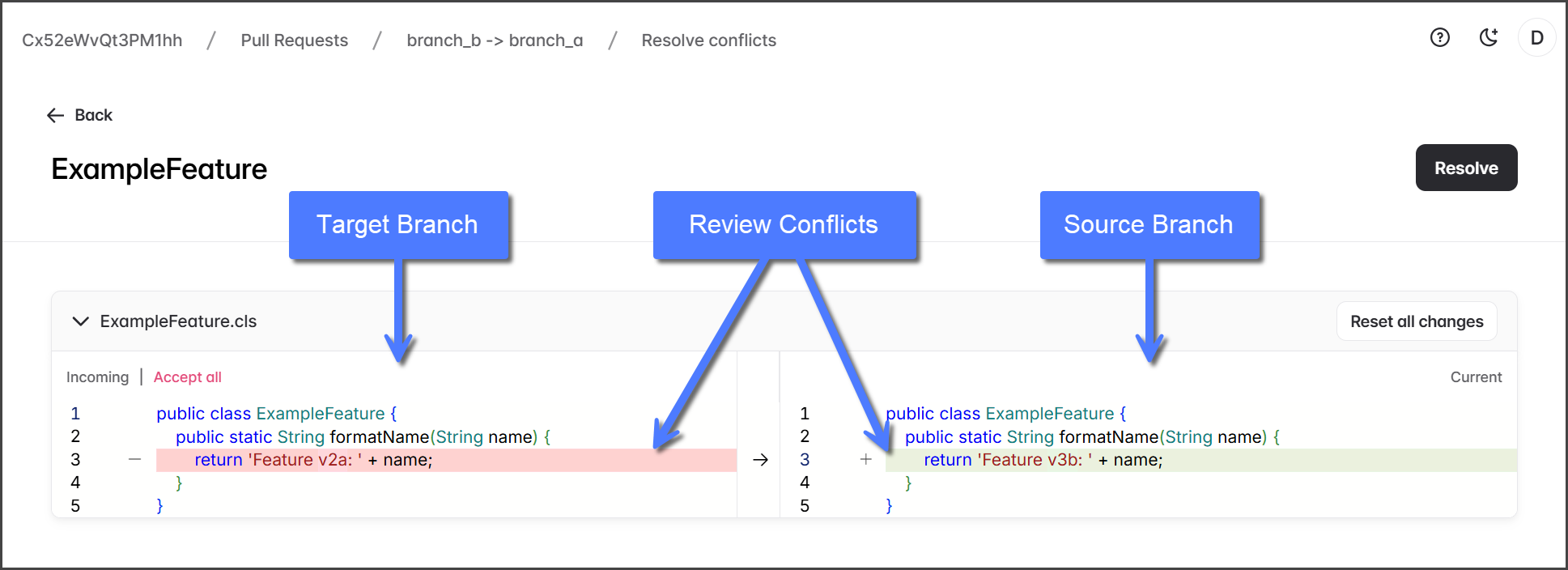Image resolution: width=1568 pixels, height=570 pixels.
Task: Select the Resolve conflicts breadcrumb
Action: (708, 40)
